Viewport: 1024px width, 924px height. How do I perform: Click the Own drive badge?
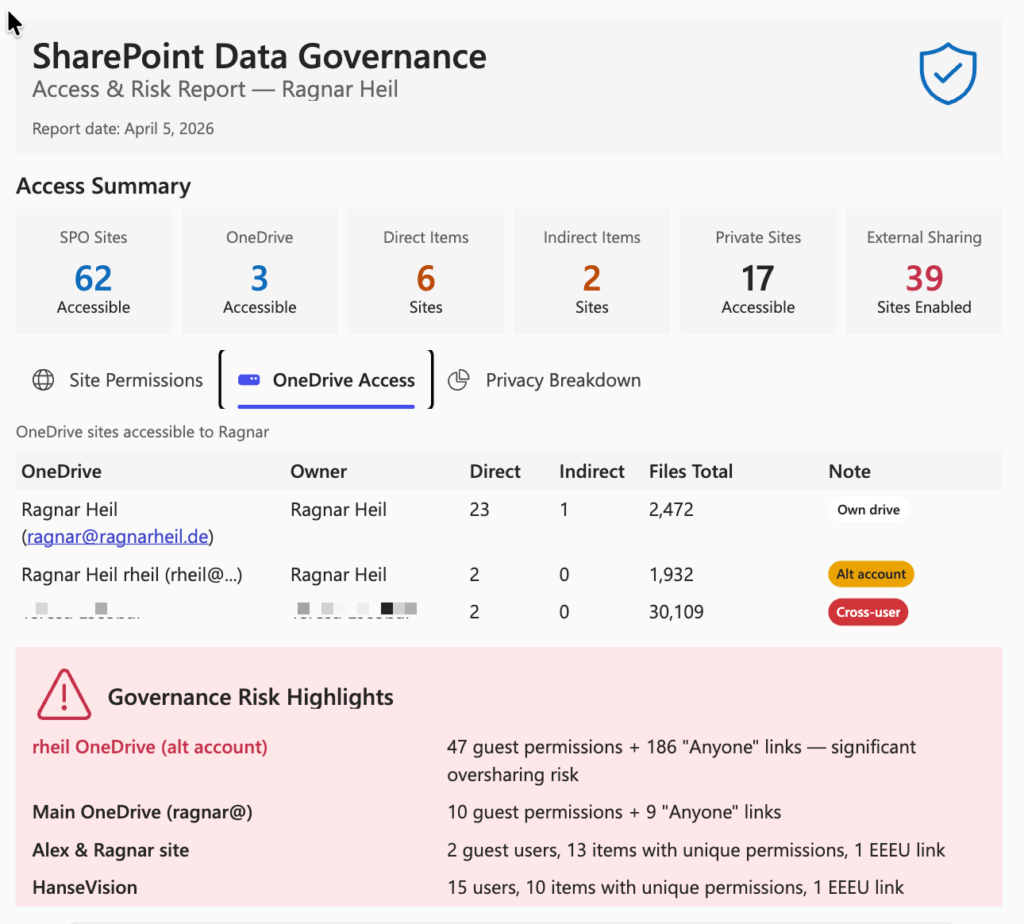point(868,510)
